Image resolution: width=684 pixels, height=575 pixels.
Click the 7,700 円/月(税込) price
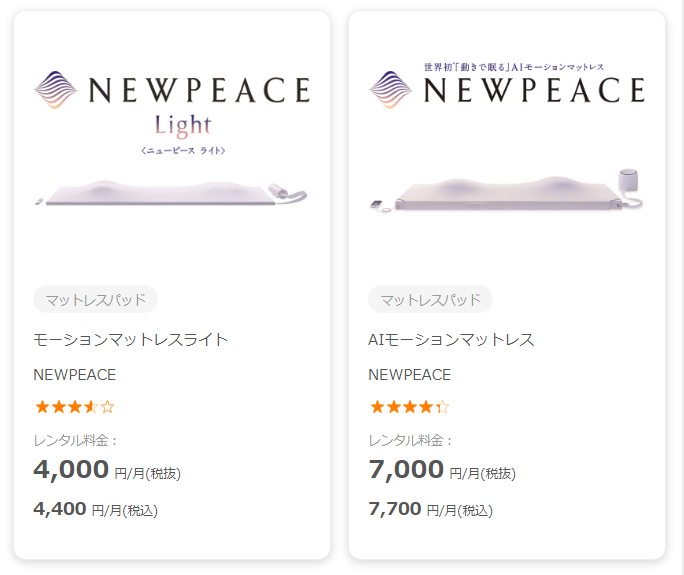click(x=431, y=509)
